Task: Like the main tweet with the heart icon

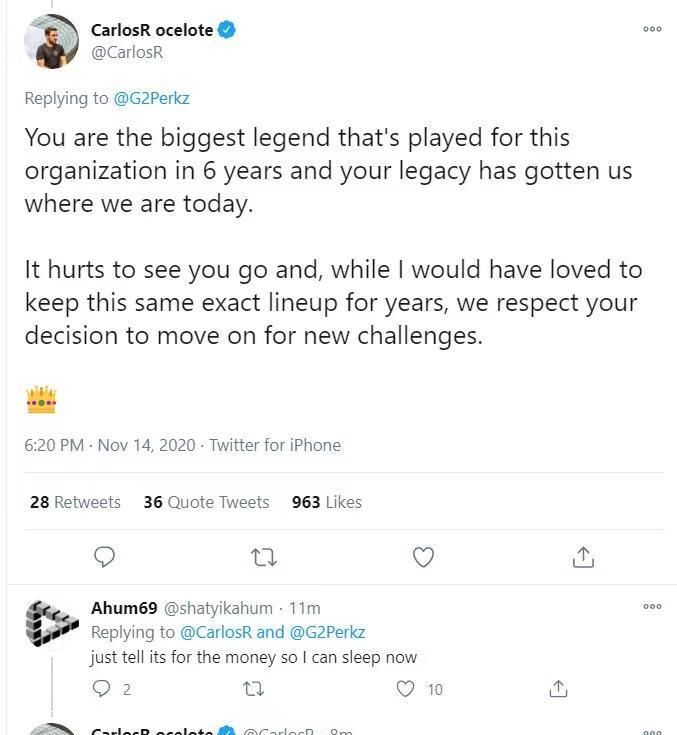Action: (423, 557)
